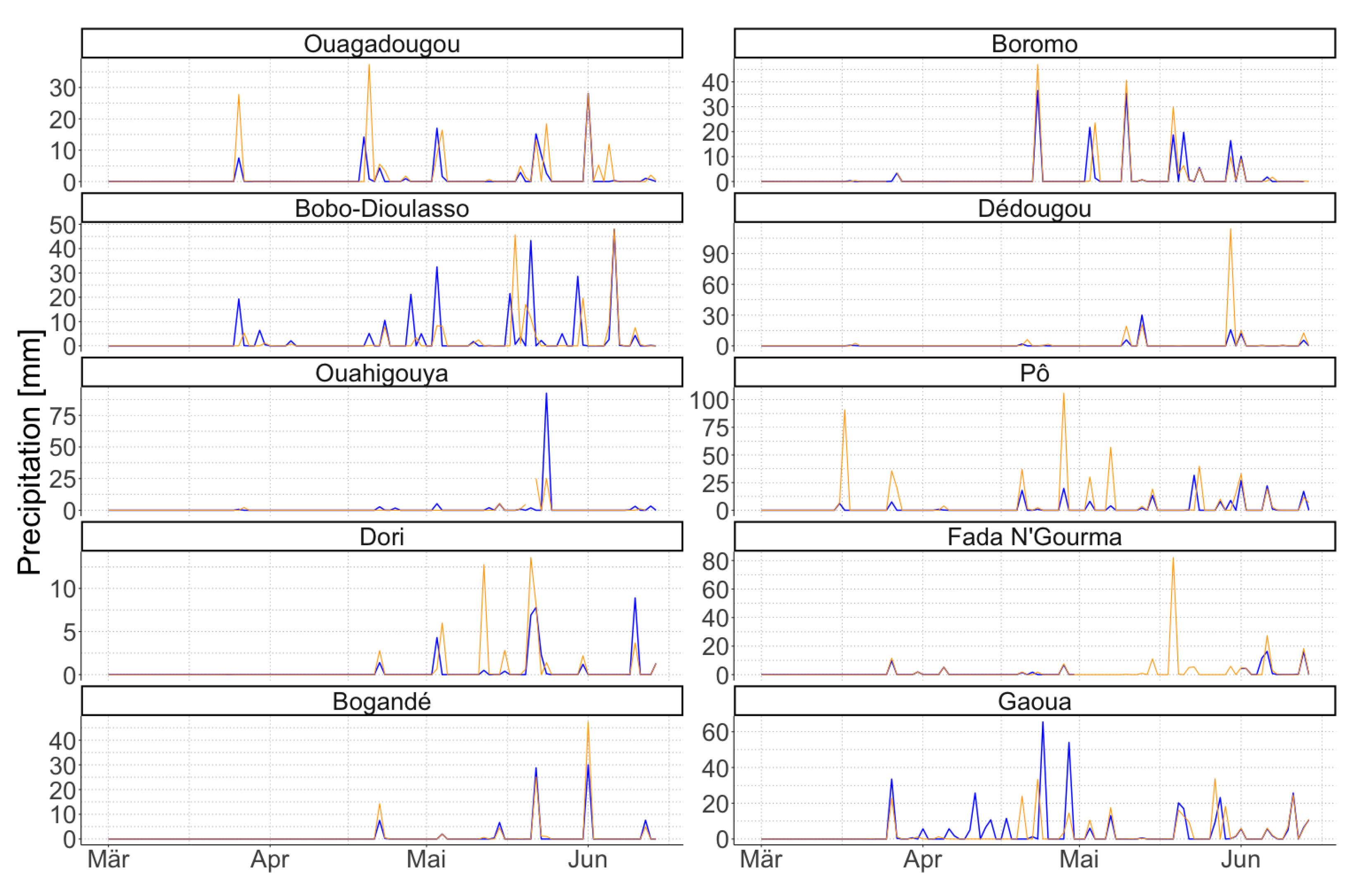Click the tall blue peak in Ouahigouya plot
This screenshot has width=1365, height=896.
click(x=546, y=396)
